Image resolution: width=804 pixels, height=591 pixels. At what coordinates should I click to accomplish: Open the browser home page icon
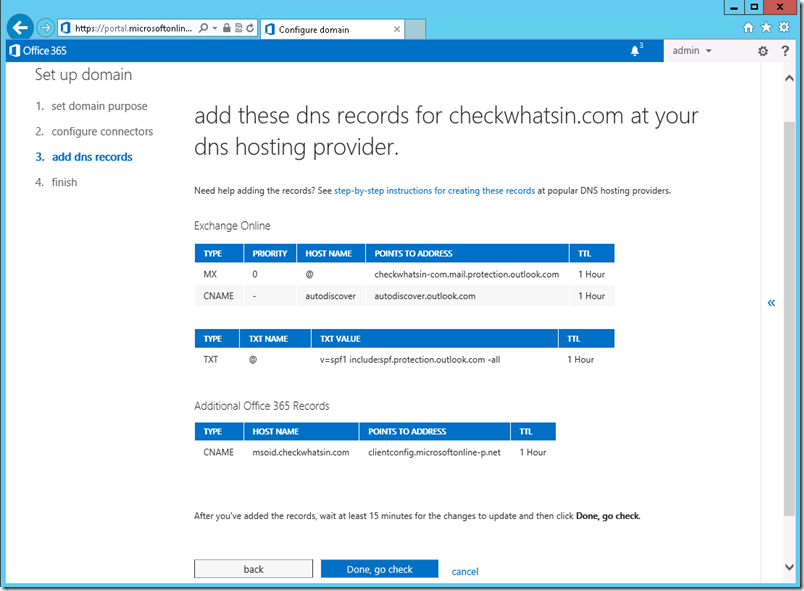(749, 28)
